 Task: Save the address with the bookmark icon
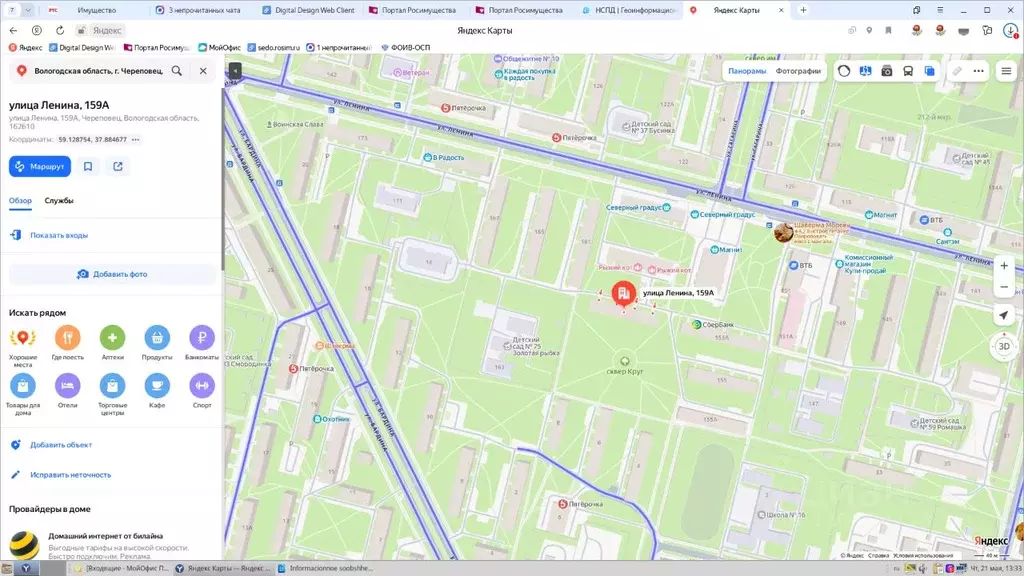pyautogui.click(x=88, y=167)
